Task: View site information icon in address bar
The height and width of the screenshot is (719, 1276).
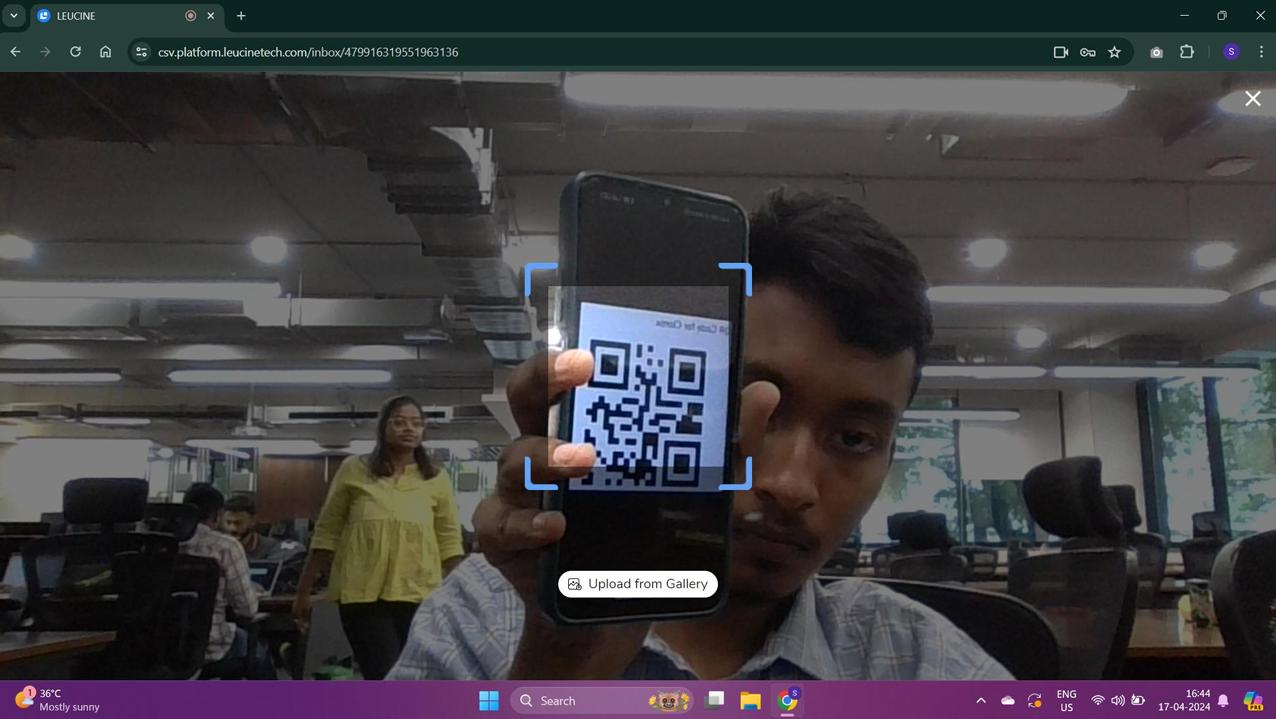Action: tap(141, 52)
